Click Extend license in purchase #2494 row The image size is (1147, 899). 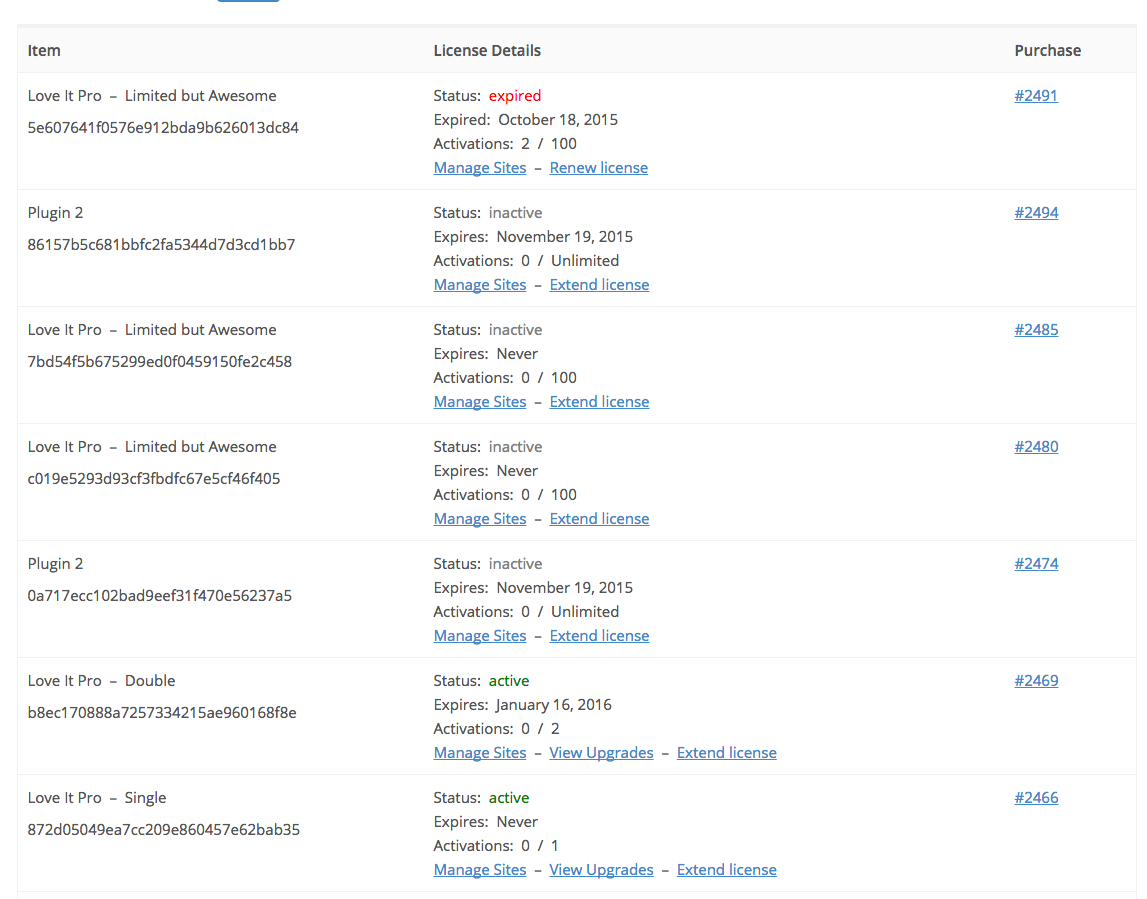coord(599,285)
